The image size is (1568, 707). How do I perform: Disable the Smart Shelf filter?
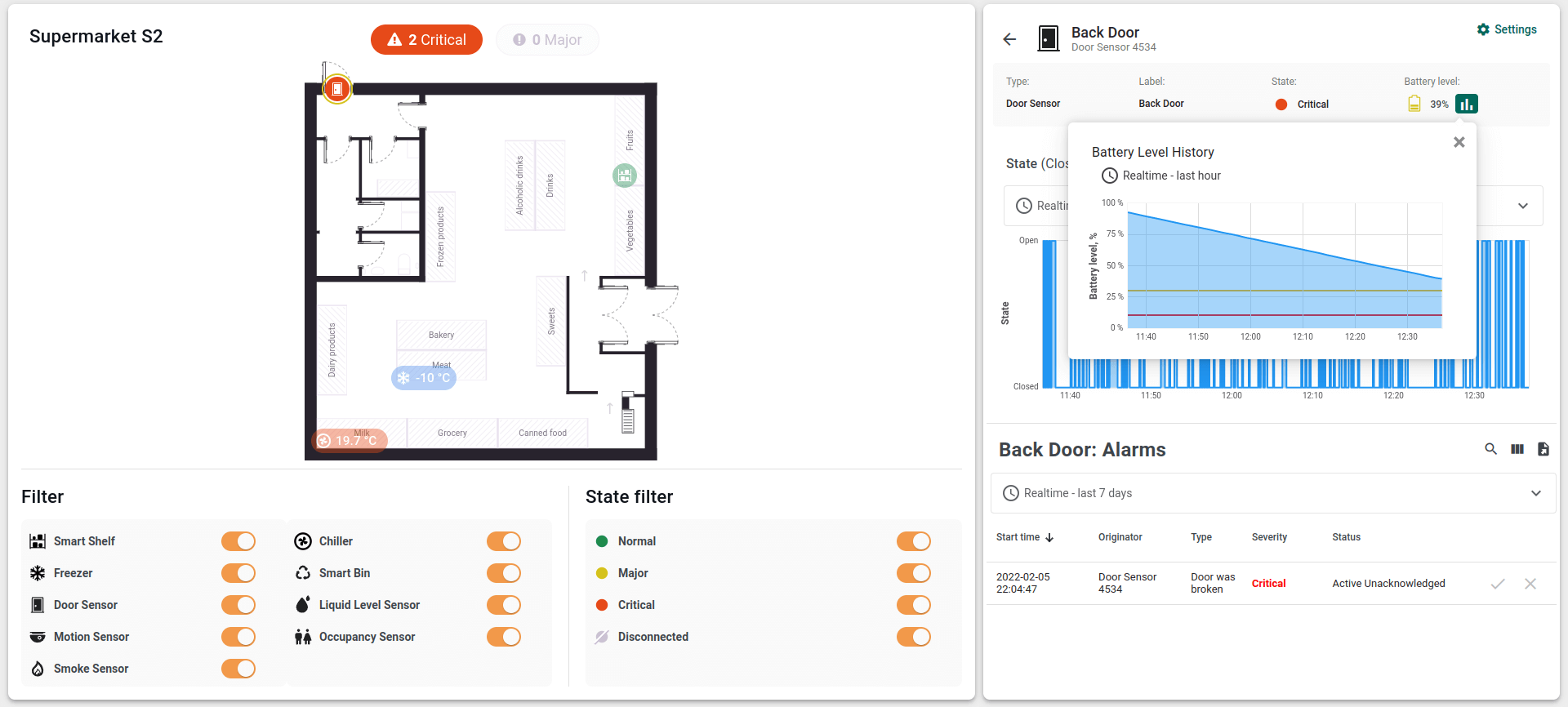point(238,541)
